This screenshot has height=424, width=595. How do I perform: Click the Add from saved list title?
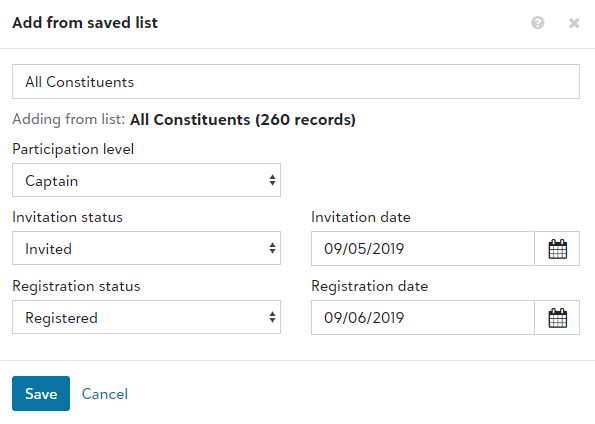[x=85, y=23]
